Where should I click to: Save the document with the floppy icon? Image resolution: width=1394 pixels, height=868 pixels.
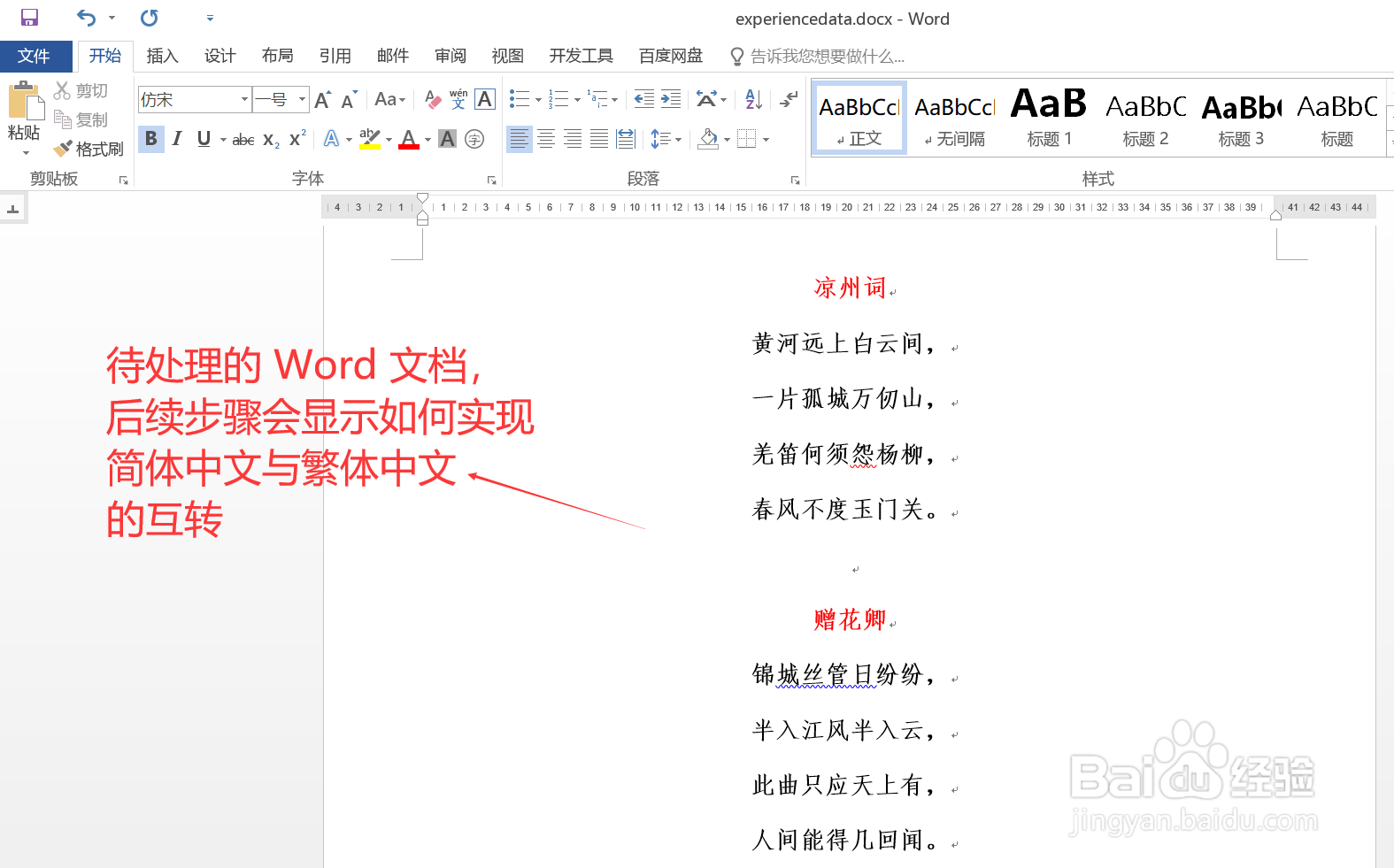click(29, 18)
